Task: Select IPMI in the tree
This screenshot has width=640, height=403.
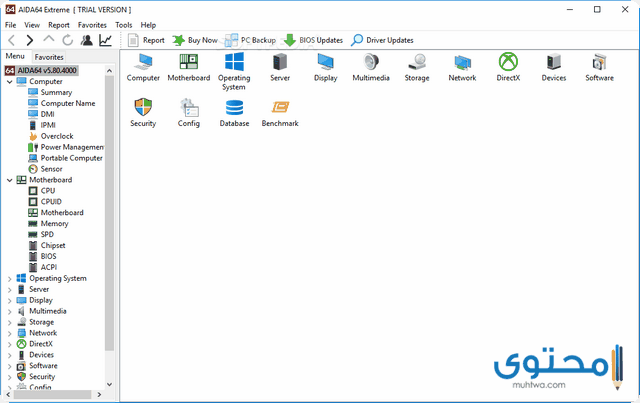Action: pos(42,125)
